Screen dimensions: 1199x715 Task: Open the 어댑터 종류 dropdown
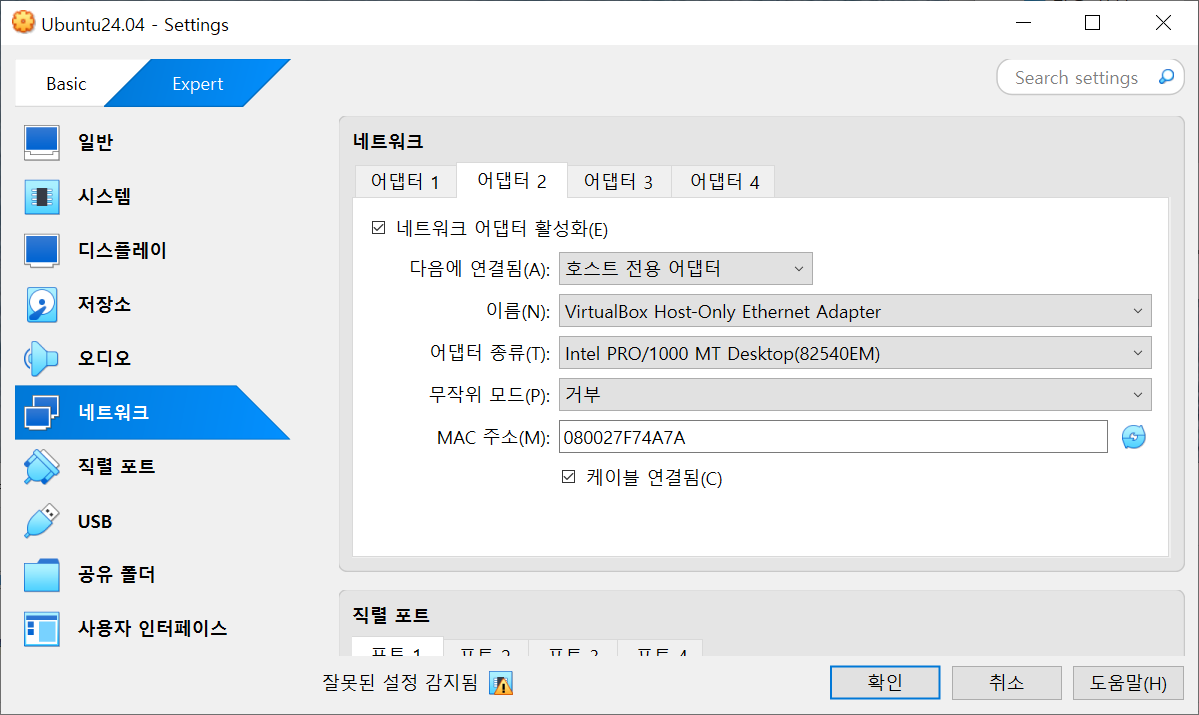click(x=855, y=353)
